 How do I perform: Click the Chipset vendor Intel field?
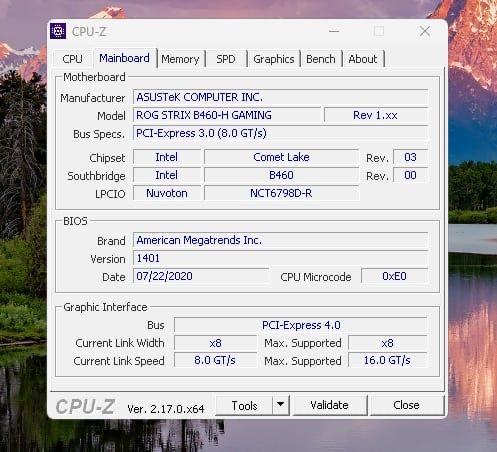[x=167, y=157]
